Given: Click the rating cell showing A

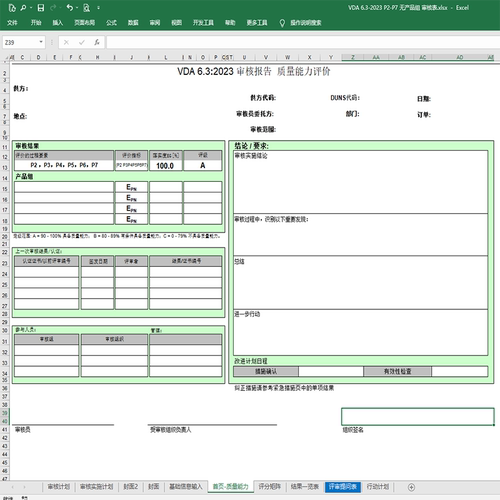Looking at the screenshot, I should (x=203, y=166).
